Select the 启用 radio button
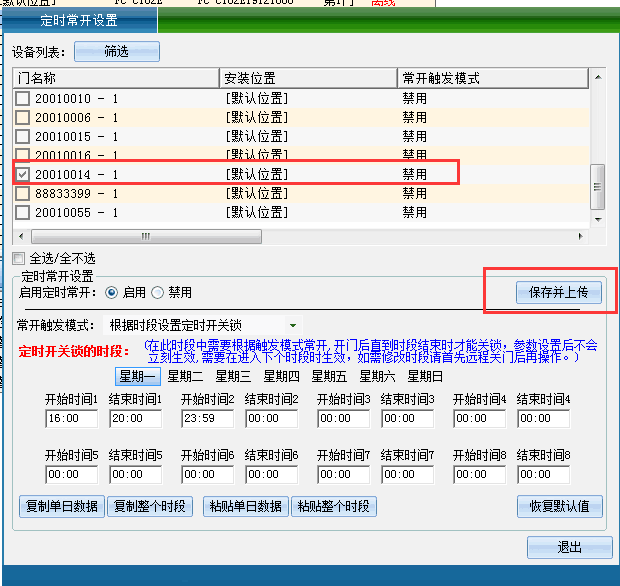Viewport: 620px width, 586px height. pyautogui.click(x=111, y=292)
